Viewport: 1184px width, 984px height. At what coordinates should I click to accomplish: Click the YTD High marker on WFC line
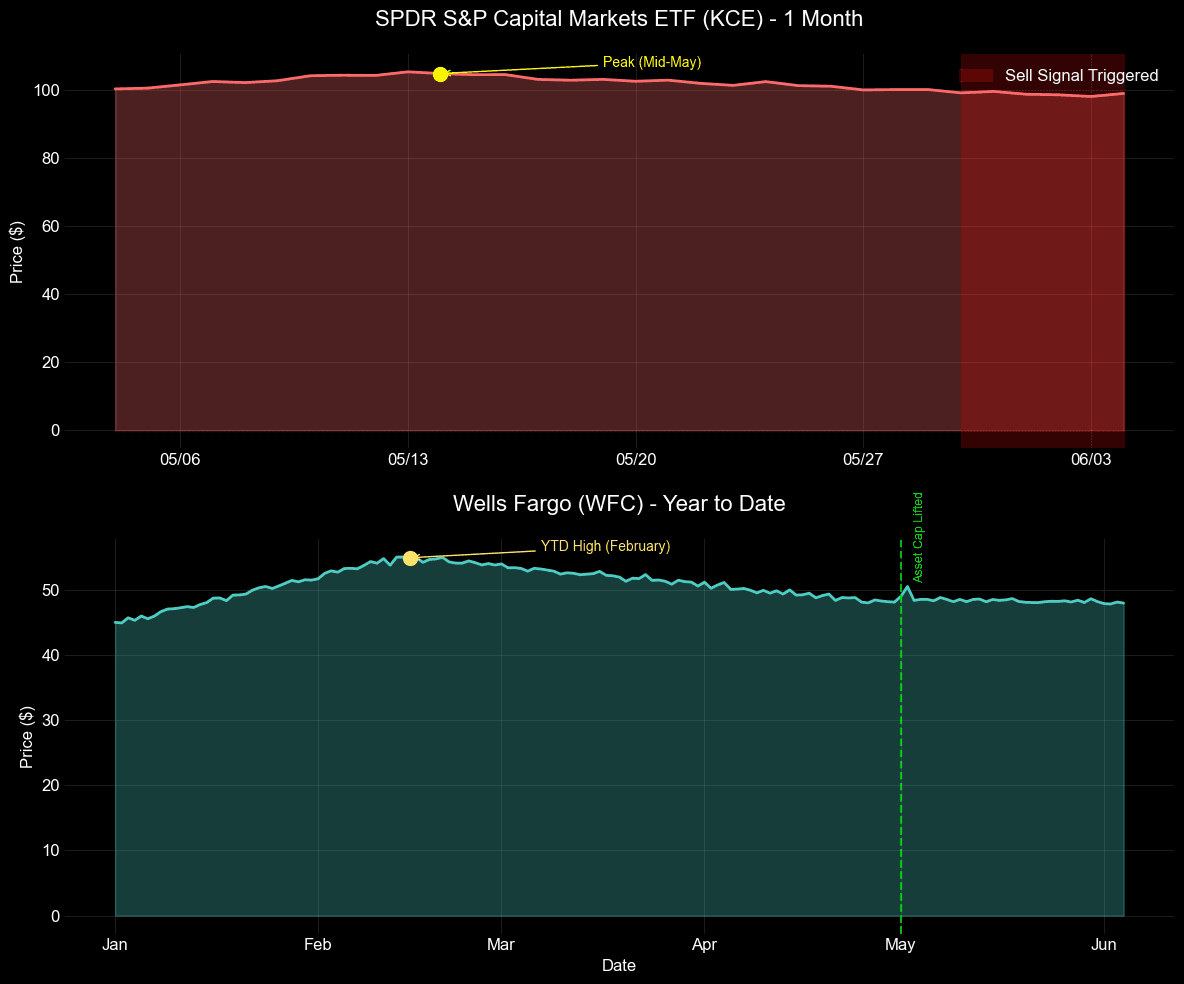pyautogui.click(x=410, y=558)
